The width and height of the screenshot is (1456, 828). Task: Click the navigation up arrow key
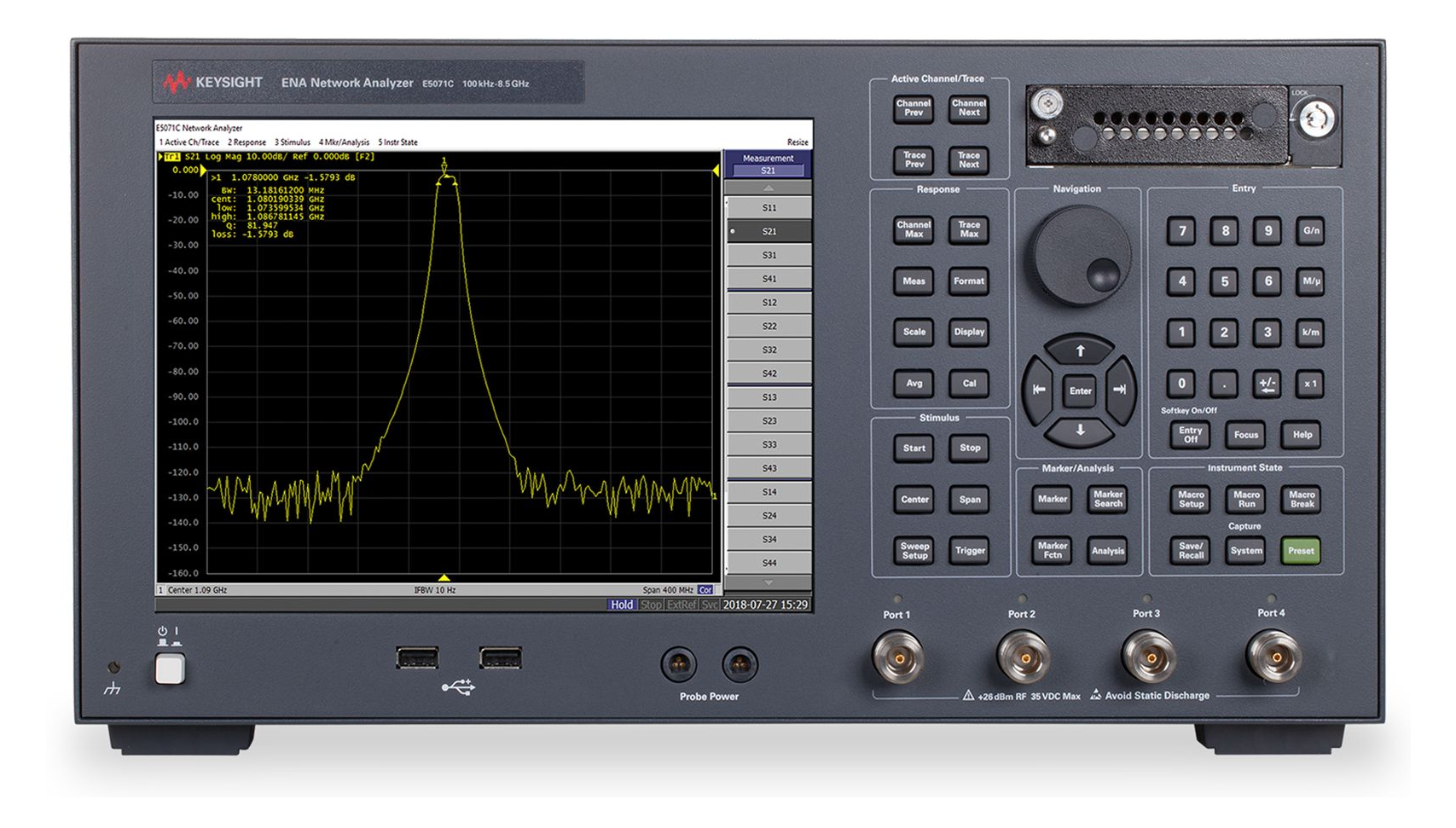point(1080,350)
